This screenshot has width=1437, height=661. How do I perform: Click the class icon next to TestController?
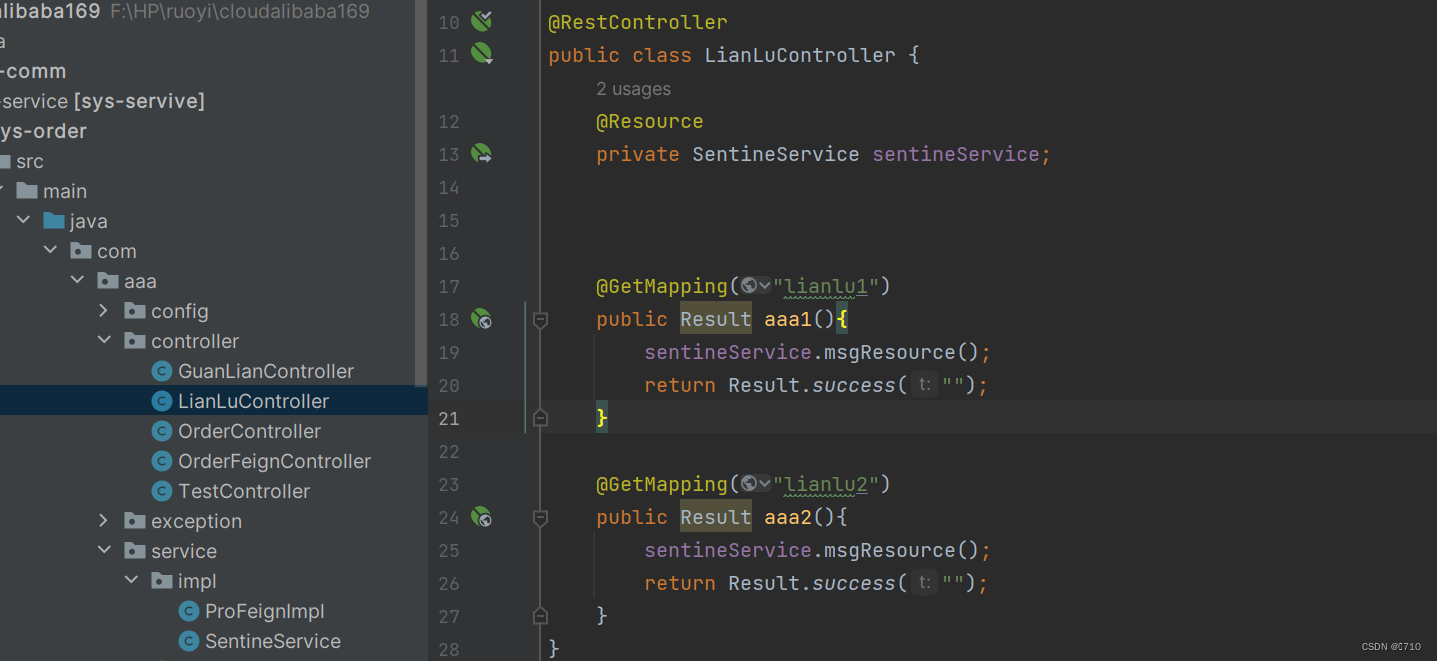coord(162,491)
